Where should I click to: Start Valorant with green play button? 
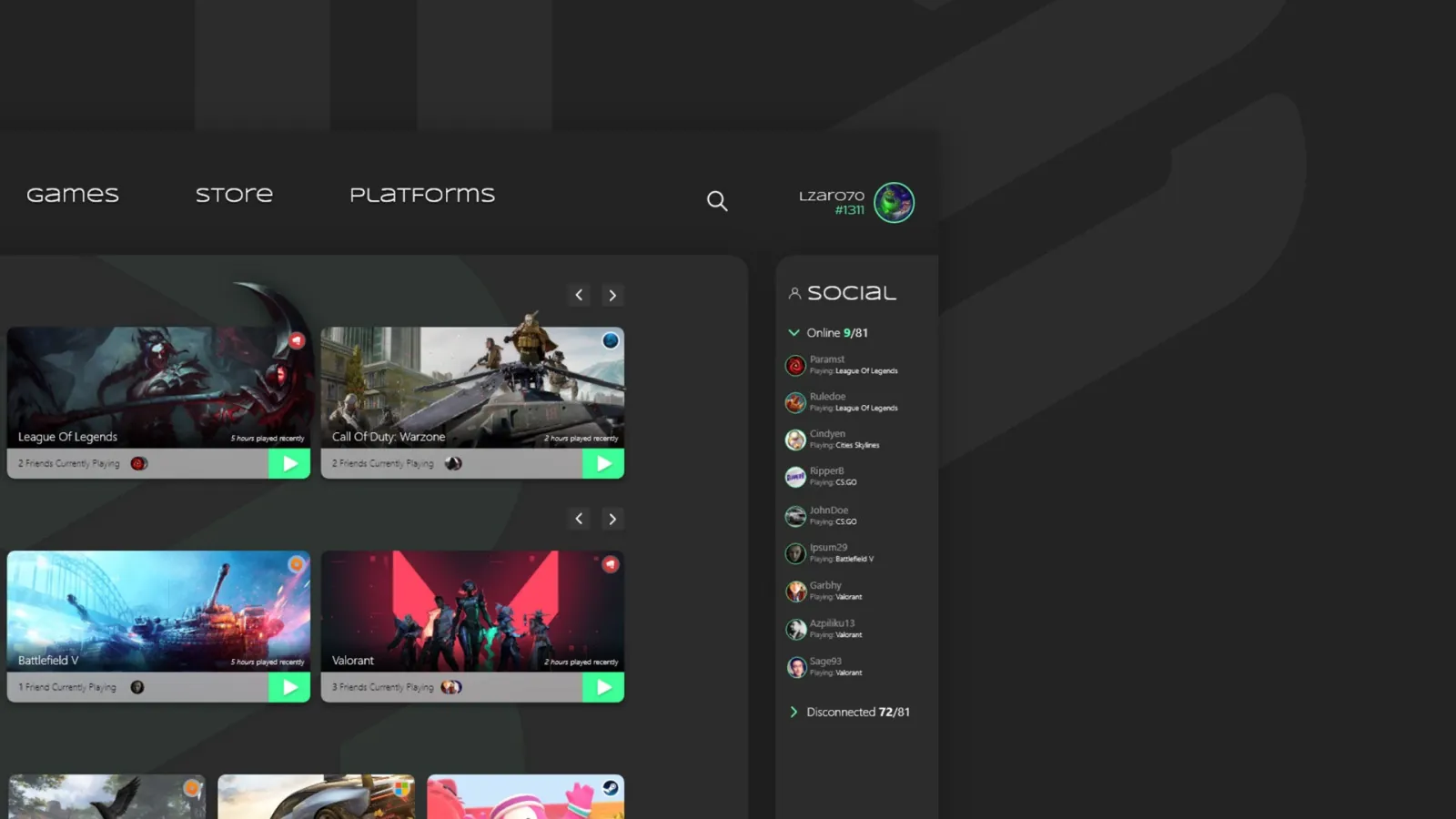coord(603,687)
